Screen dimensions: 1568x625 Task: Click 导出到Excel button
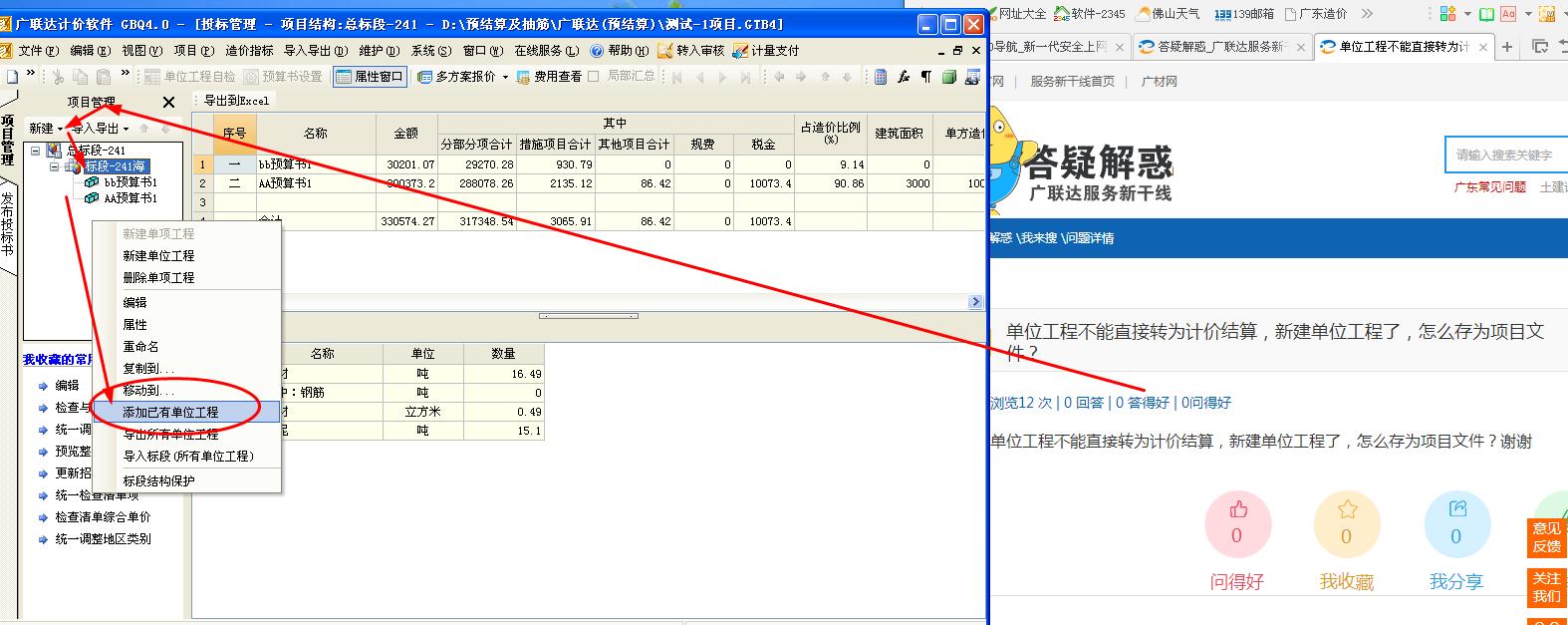click(237, 101)
